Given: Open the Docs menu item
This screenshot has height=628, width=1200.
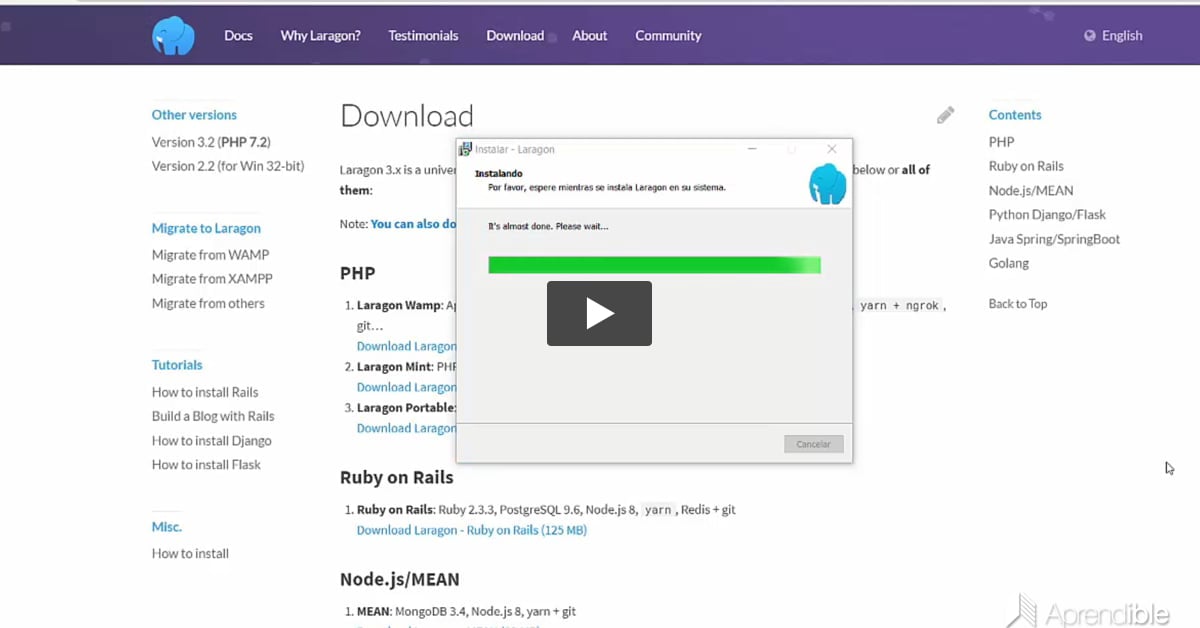Looking at the screenshot, I should pyautogui.click(x=238, y=35).
